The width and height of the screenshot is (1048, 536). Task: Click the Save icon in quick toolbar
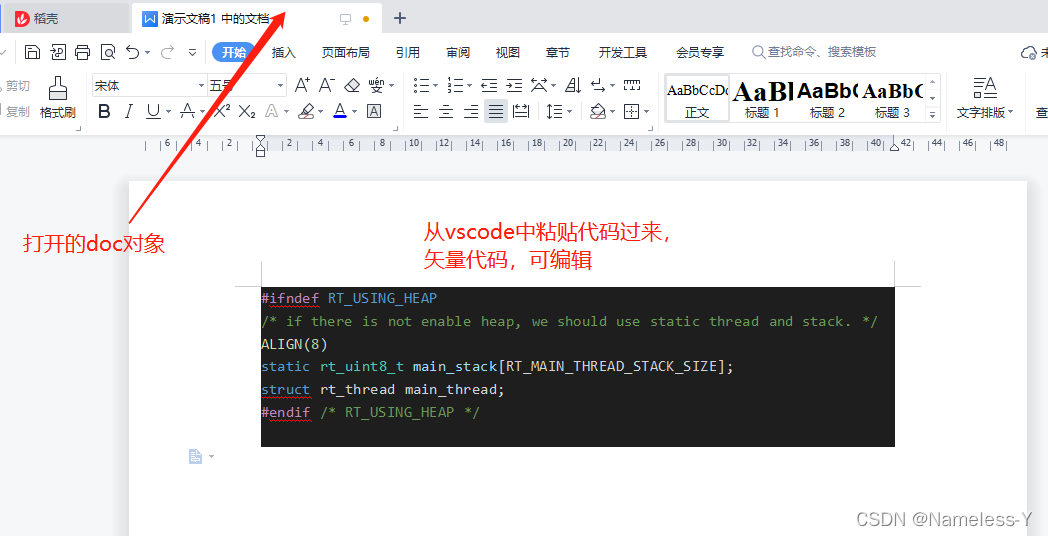coord(33,52)
